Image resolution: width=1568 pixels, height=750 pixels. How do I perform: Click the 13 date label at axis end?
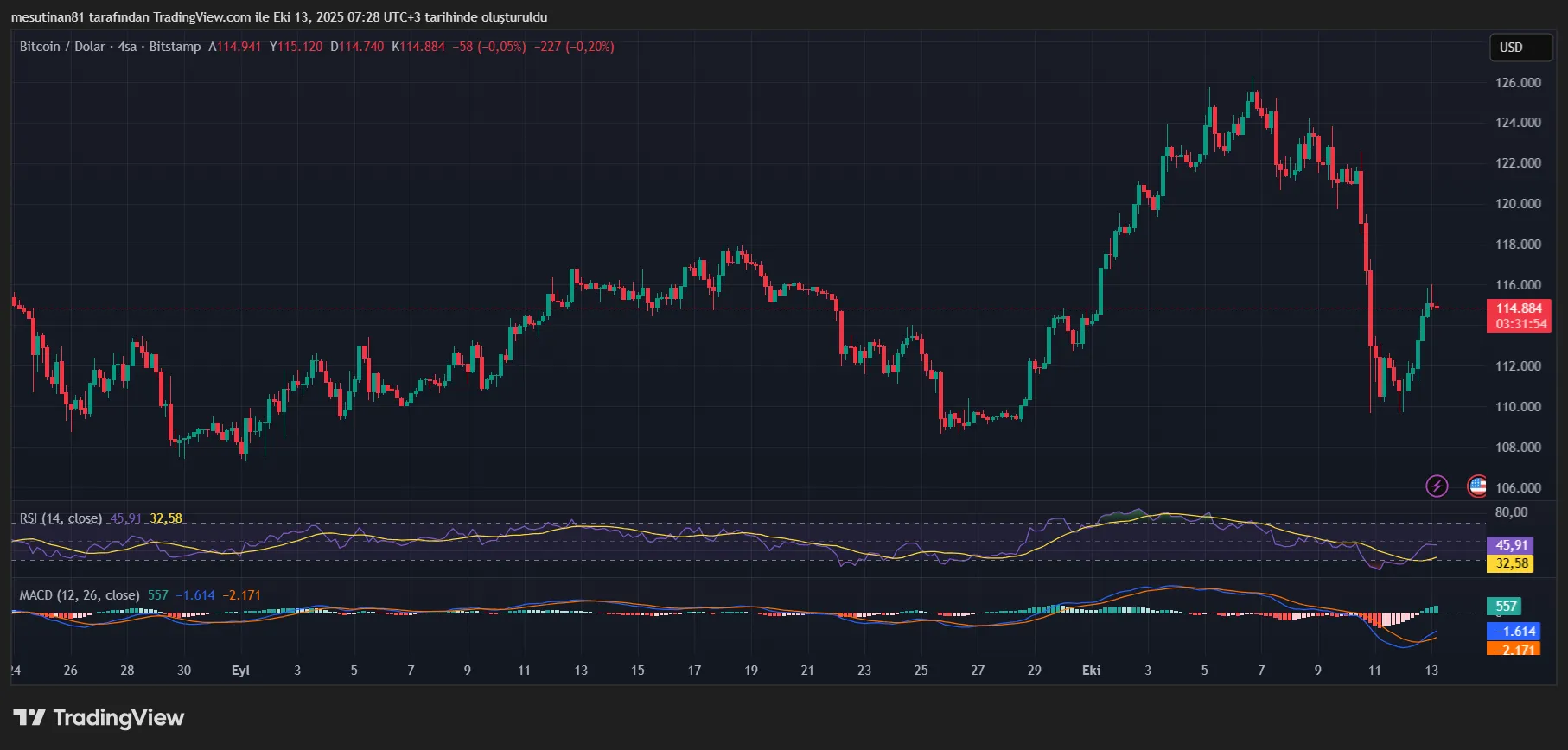1431,671
